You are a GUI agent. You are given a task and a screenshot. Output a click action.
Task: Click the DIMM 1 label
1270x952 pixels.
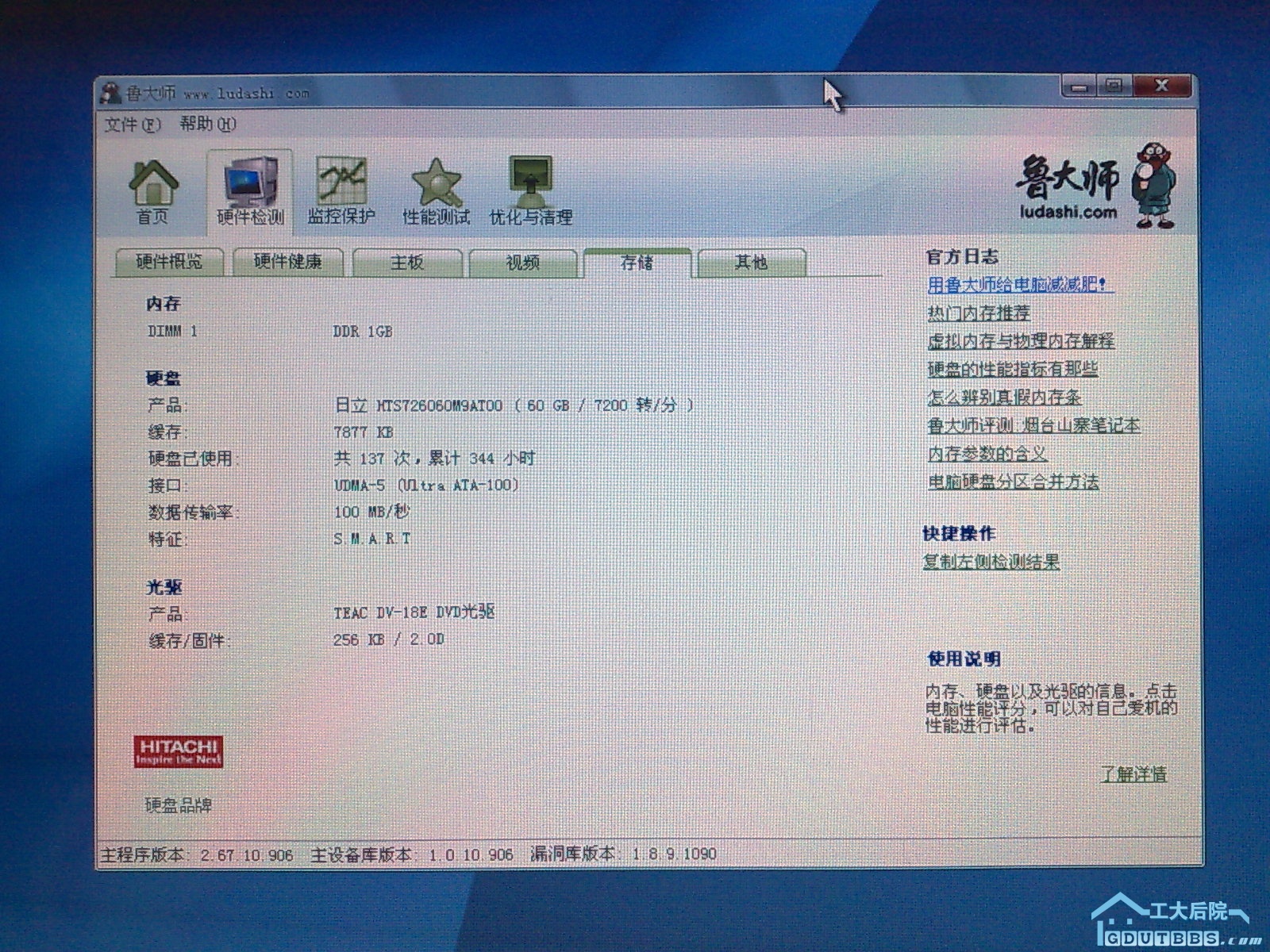point(172,332)
